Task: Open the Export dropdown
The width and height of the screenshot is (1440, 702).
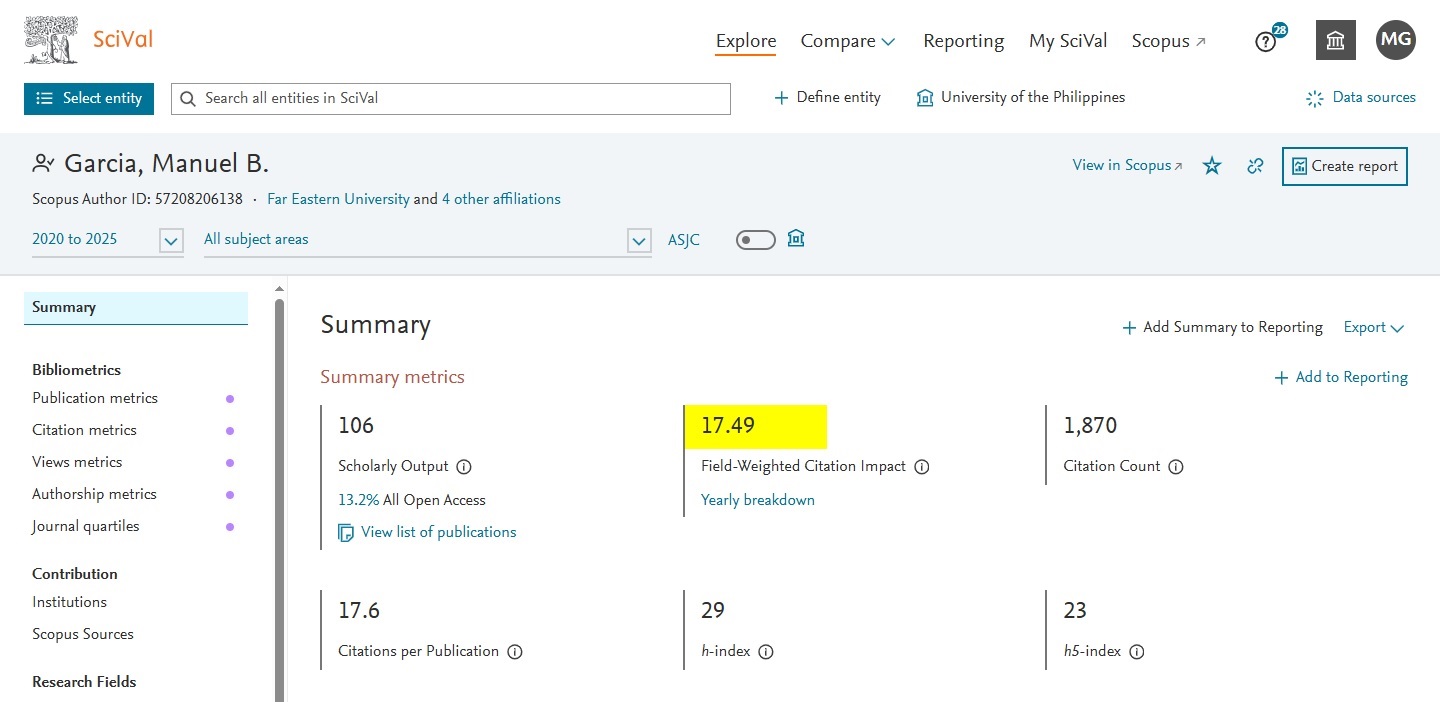Action: (1373, 327)
